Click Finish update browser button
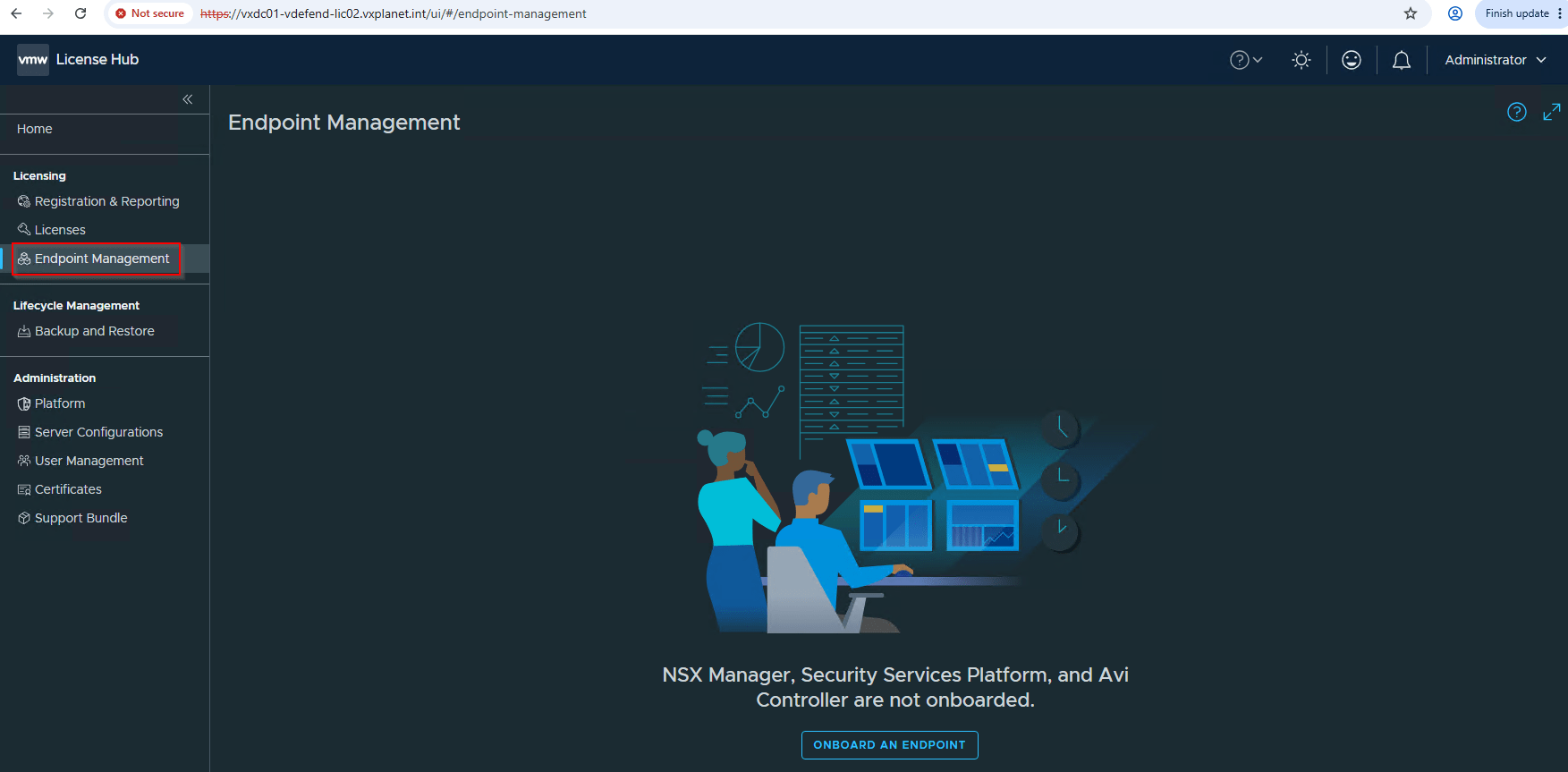Screen dimensions: 1568x772 coord(1523,13)
